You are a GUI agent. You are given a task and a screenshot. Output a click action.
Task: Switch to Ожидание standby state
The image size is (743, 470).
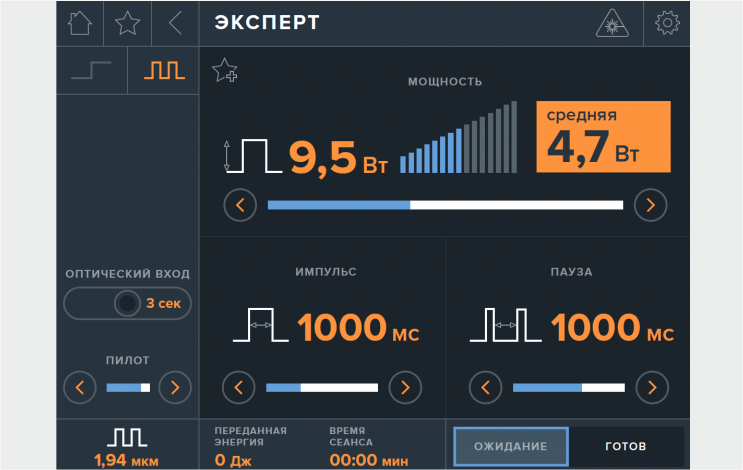pos(510,445)
